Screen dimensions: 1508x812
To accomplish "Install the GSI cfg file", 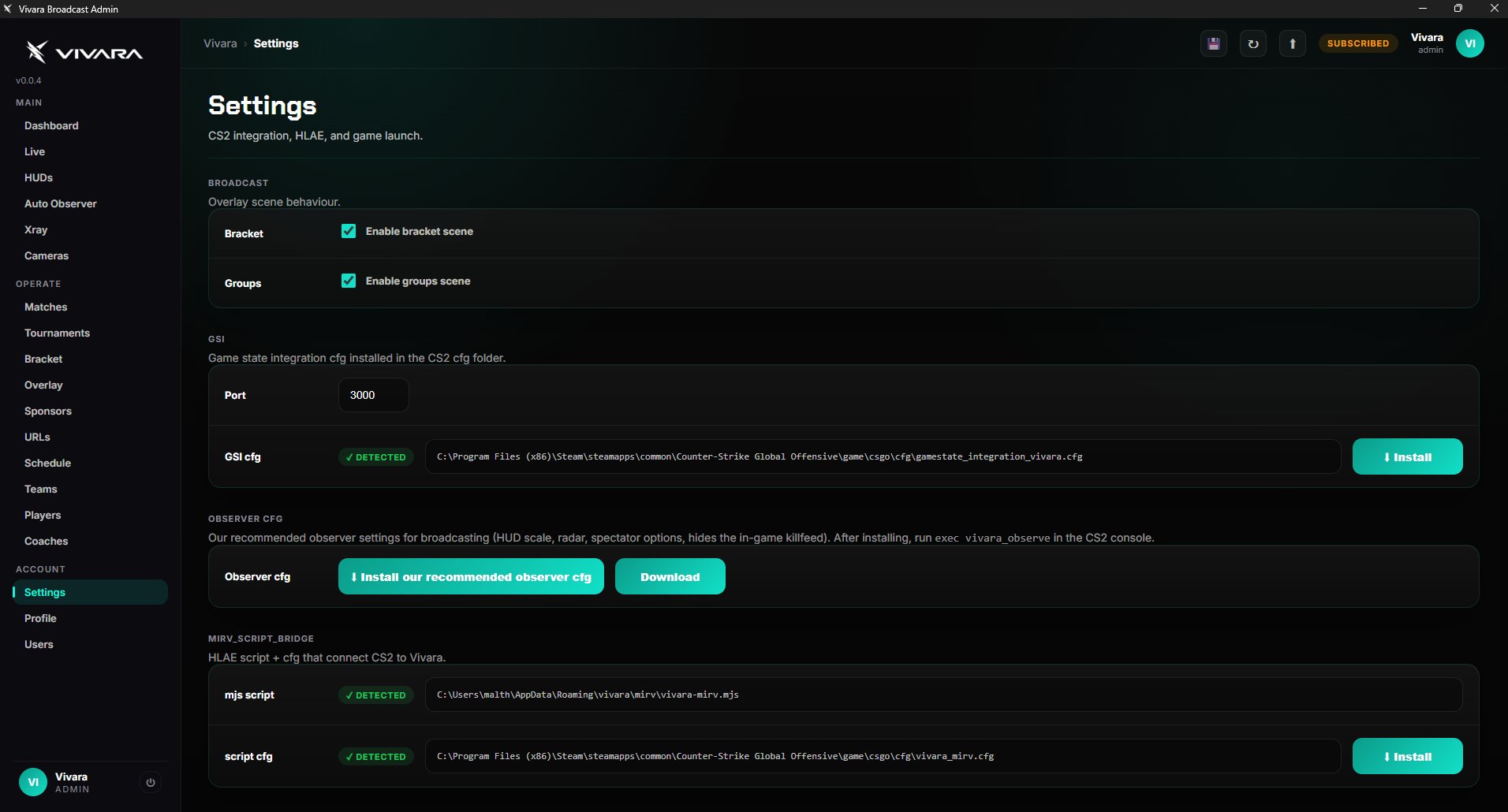I will [x=1407, y=456].
